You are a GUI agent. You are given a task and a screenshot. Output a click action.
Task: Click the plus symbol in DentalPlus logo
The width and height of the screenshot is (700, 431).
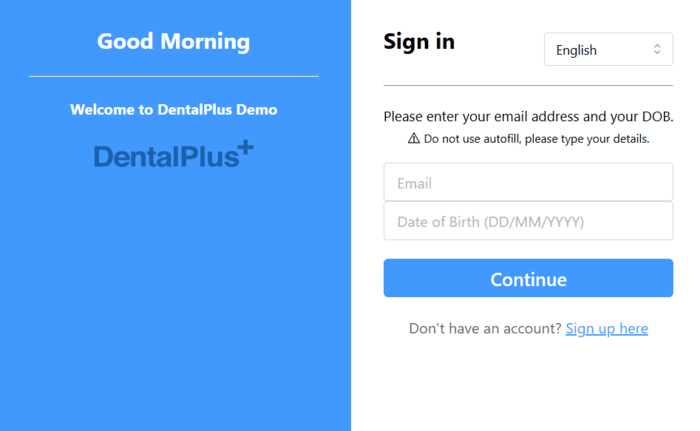[x=245, y=148]
